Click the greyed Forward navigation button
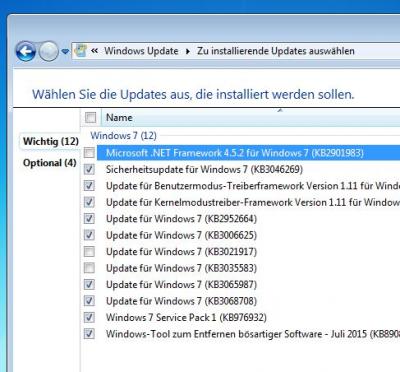 click(48, 51)
